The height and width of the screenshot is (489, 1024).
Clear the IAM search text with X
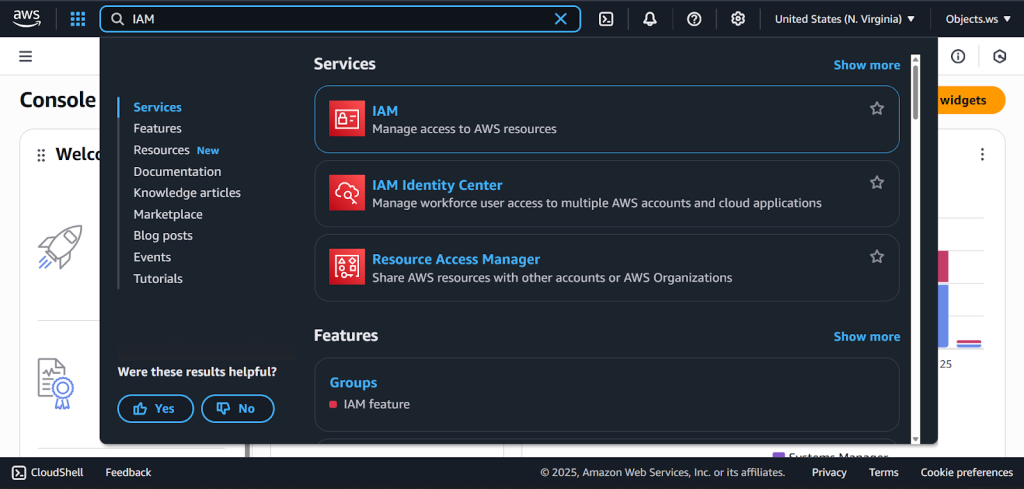pos(561,19)
